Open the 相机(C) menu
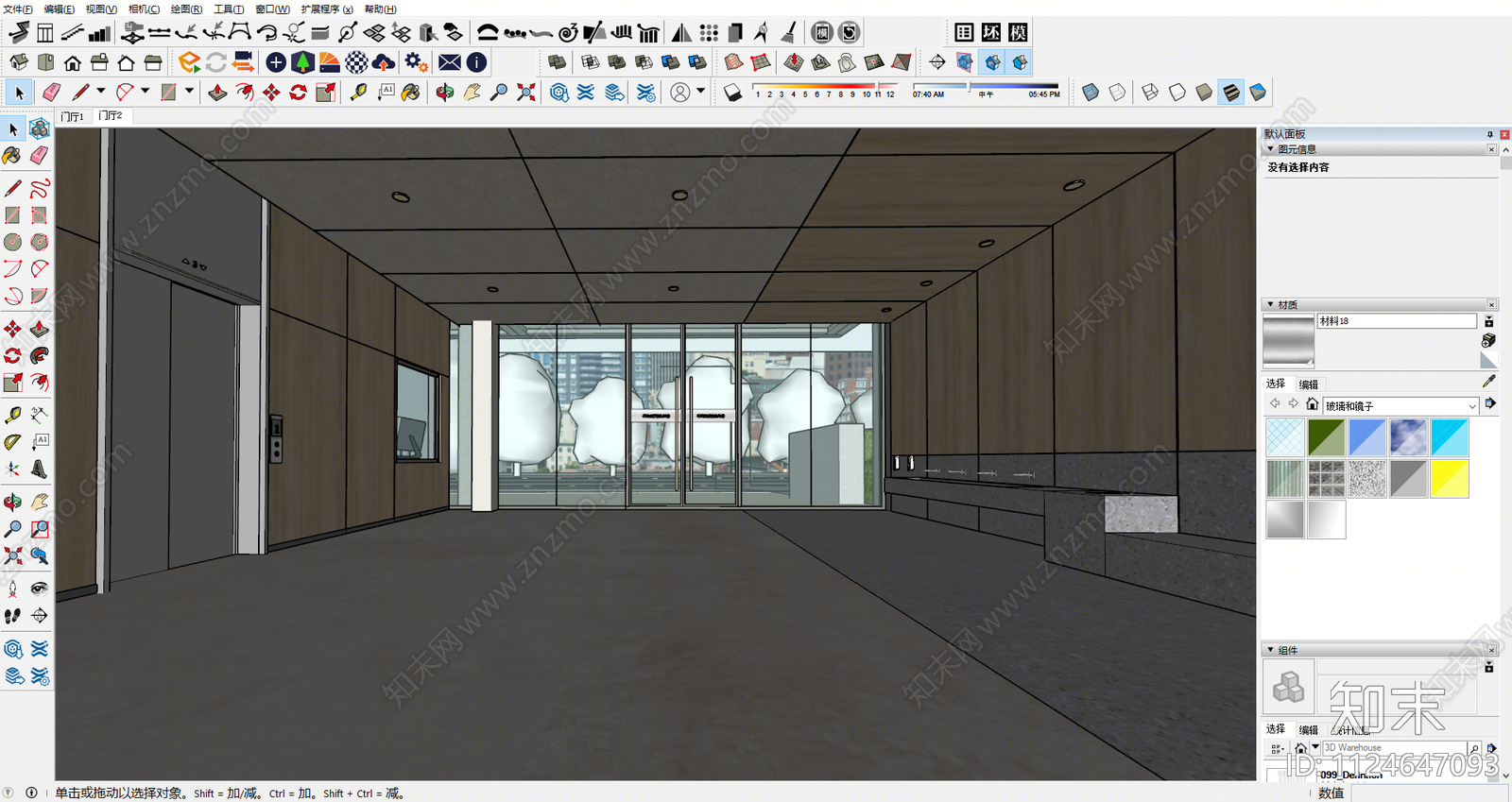Screen dimensions: 1512x802 click(144, 9)
